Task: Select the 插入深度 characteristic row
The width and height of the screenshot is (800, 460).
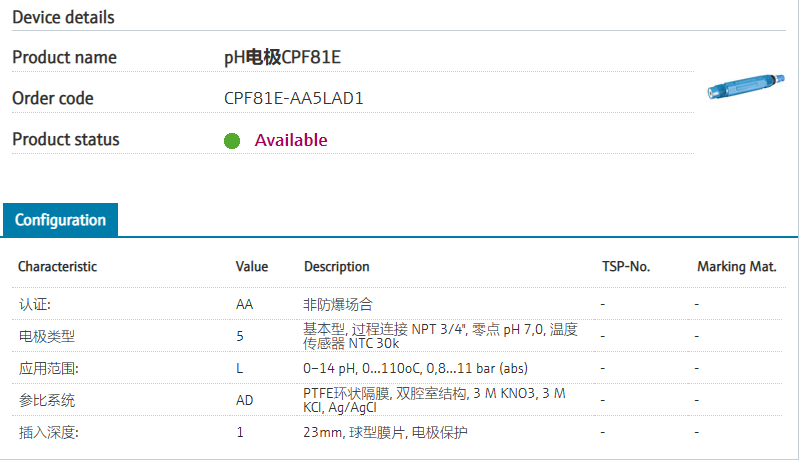Action: 49,433
